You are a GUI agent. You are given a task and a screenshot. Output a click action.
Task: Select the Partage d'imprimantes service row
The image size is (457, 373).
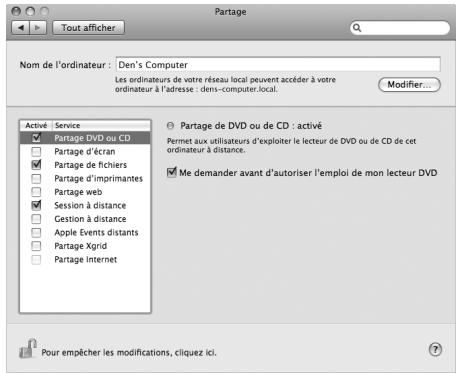tap(85, 179)
